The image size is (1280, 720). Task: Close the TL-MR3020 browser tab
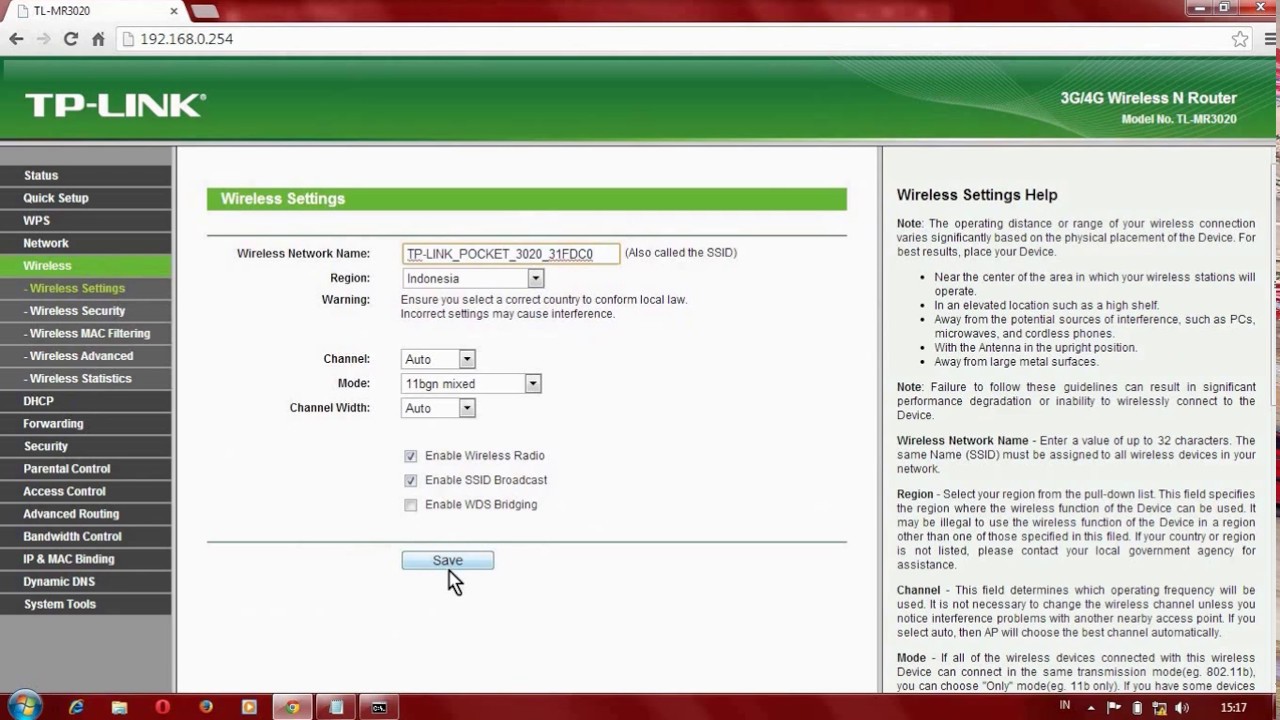[x=174, y=11]
